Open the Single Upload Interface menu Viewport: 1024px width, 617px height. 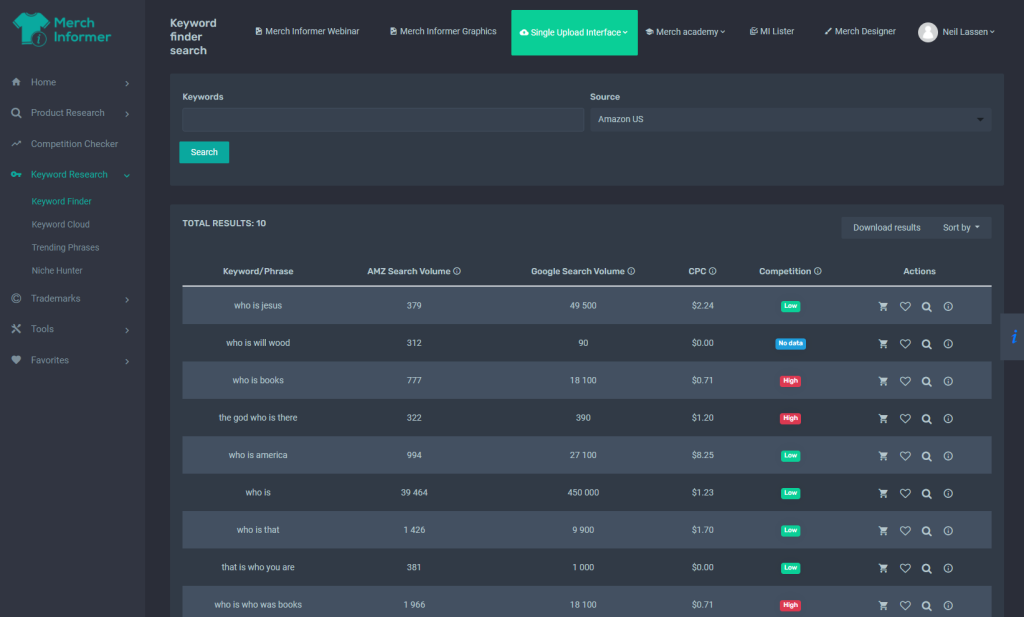point(574,32)
